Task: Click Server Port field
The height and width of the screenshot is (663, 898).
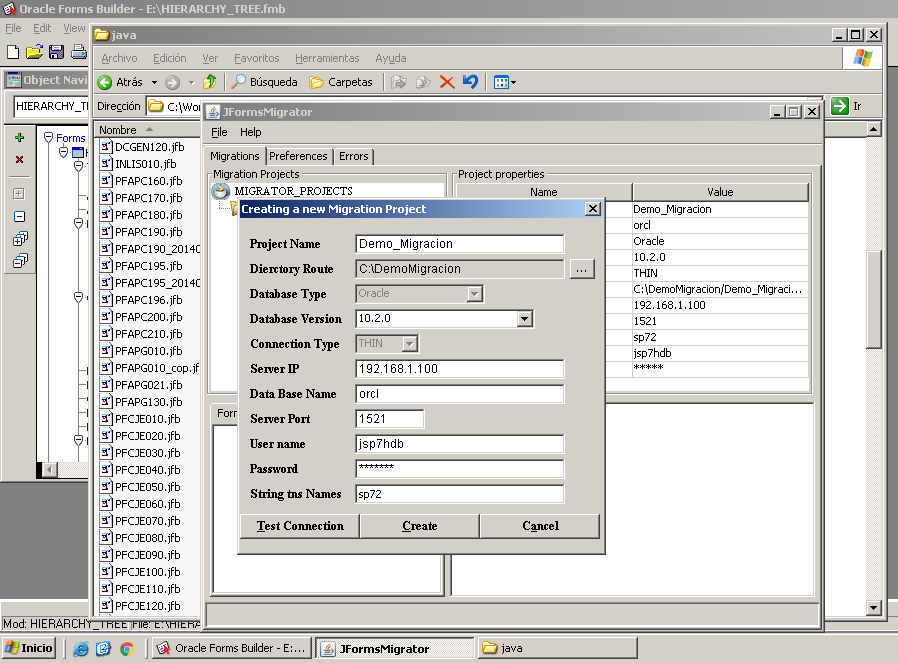Action: point(389,419)
